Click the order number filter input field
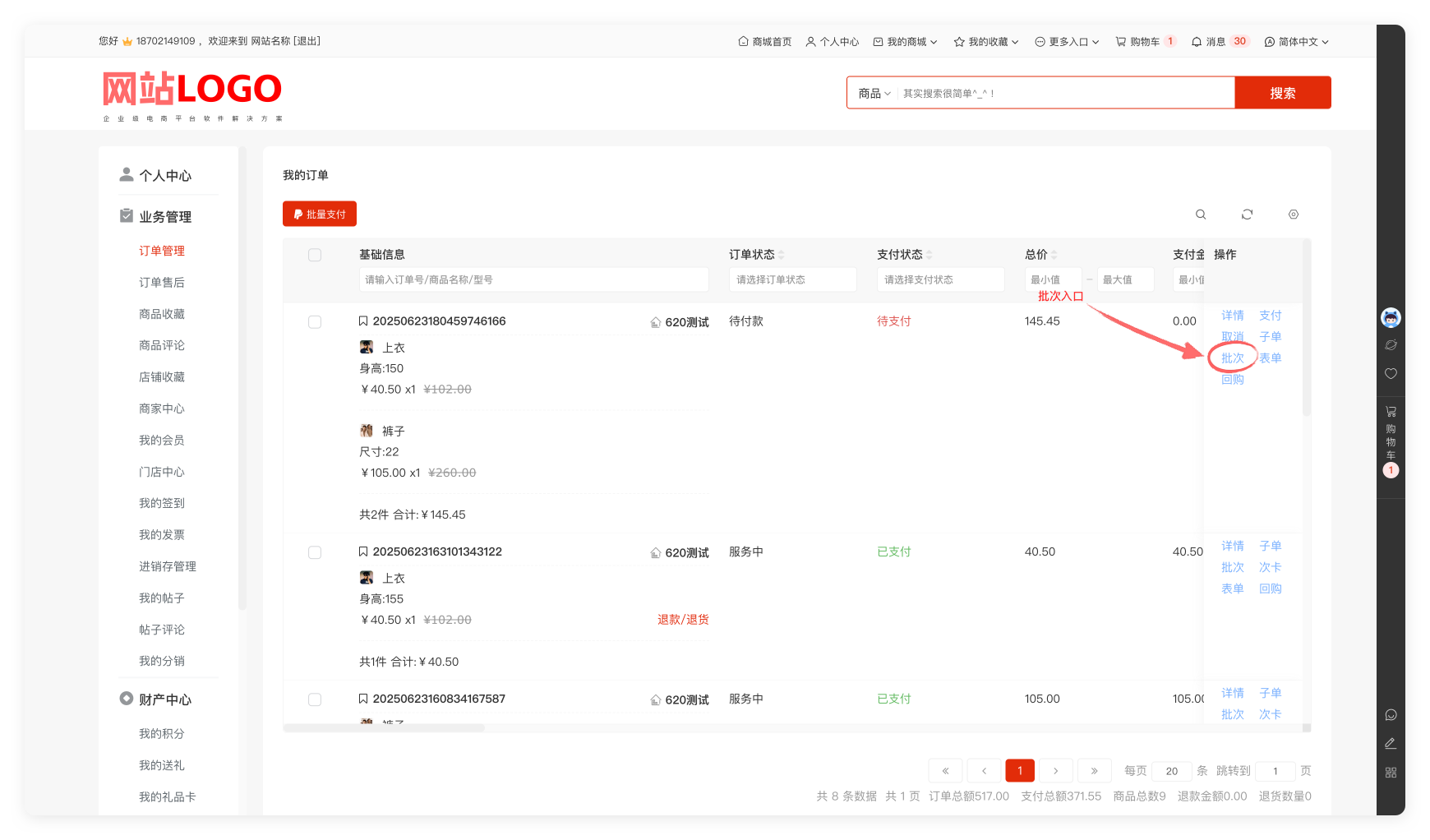 533,279
